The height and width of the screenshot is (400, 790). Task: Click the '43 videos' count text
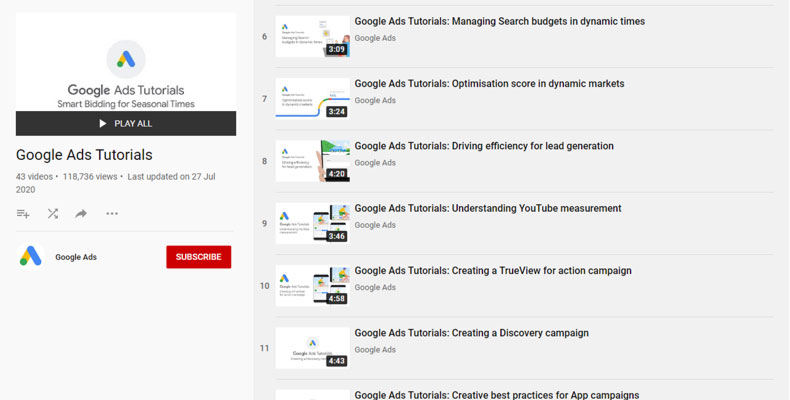coord(34,177)
